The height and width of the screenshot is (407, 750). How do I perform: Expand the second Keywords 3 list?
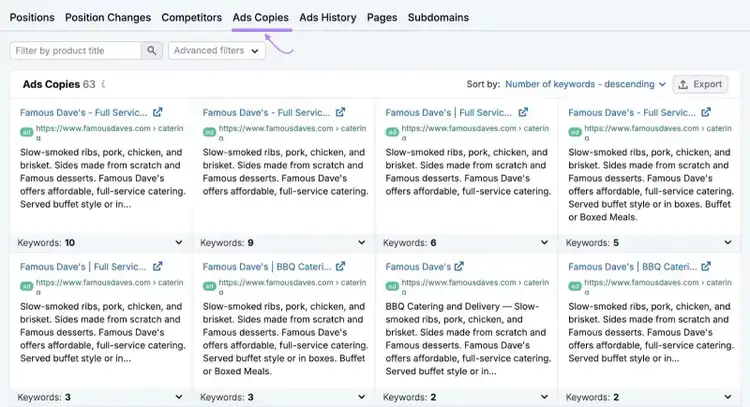point(362,397)
